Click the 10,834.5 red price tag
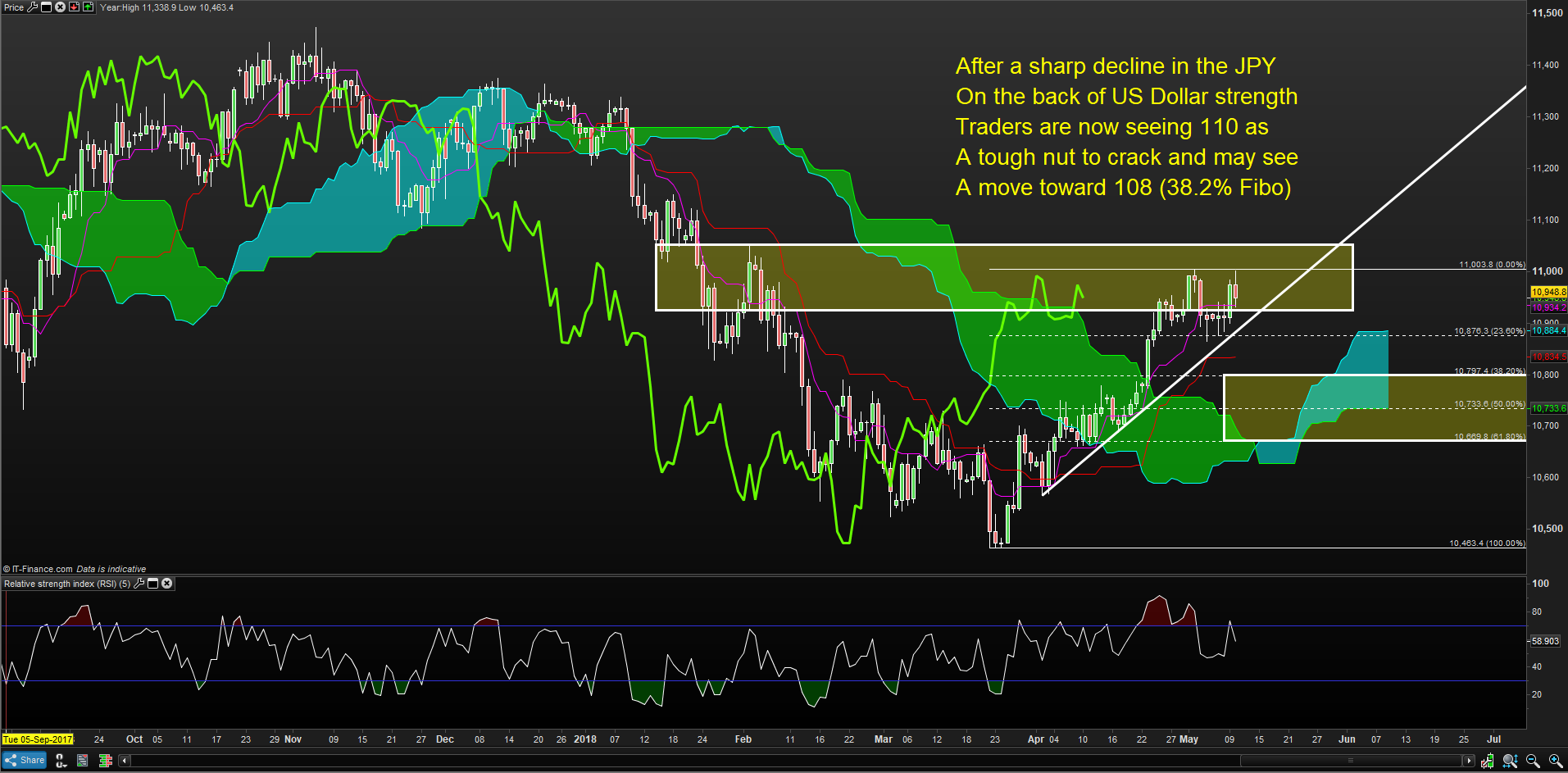The width and height of the screenshot is (1568, 773). point(1548,357)
